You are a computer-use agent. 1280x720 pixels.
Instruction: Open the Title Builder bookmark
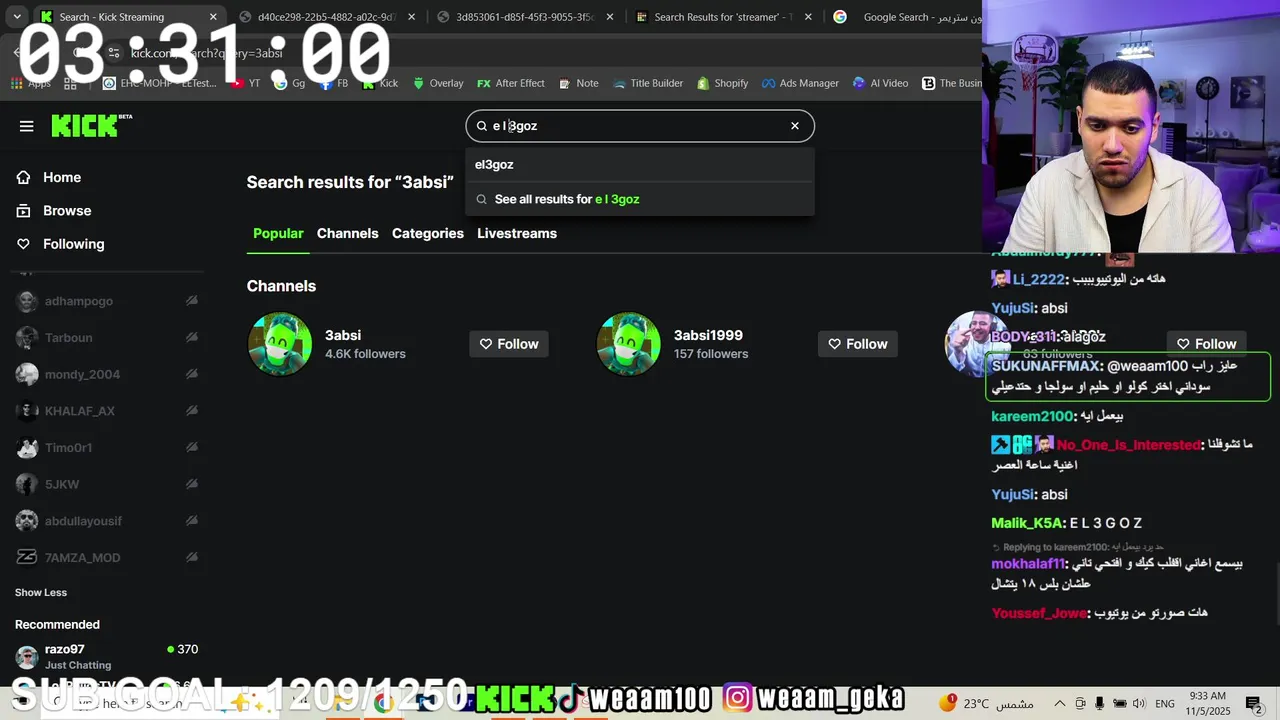647,83
